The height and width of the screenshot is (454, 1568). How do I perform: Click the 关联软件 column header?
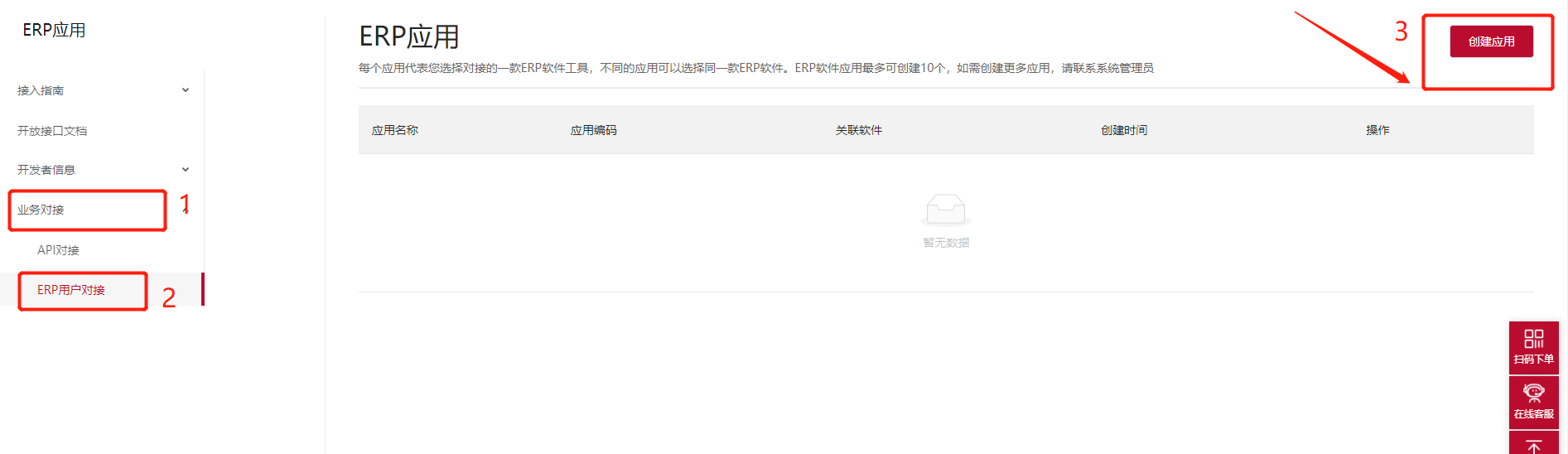(x=859, y=130)
